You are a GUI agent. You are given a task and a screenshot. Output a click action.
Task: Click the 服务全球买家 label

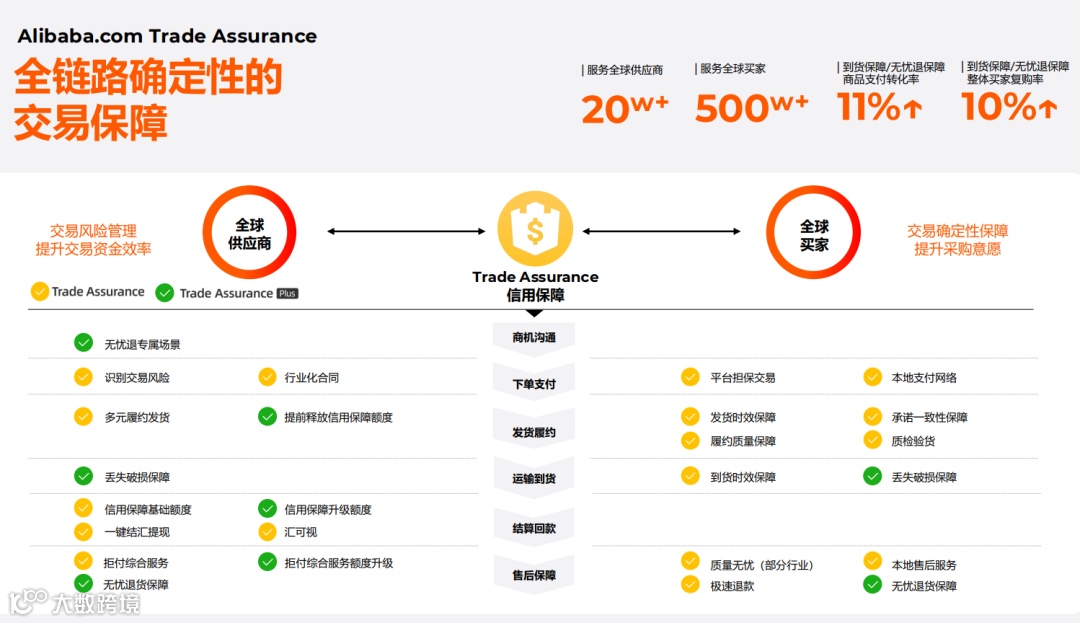coord(733,68)
